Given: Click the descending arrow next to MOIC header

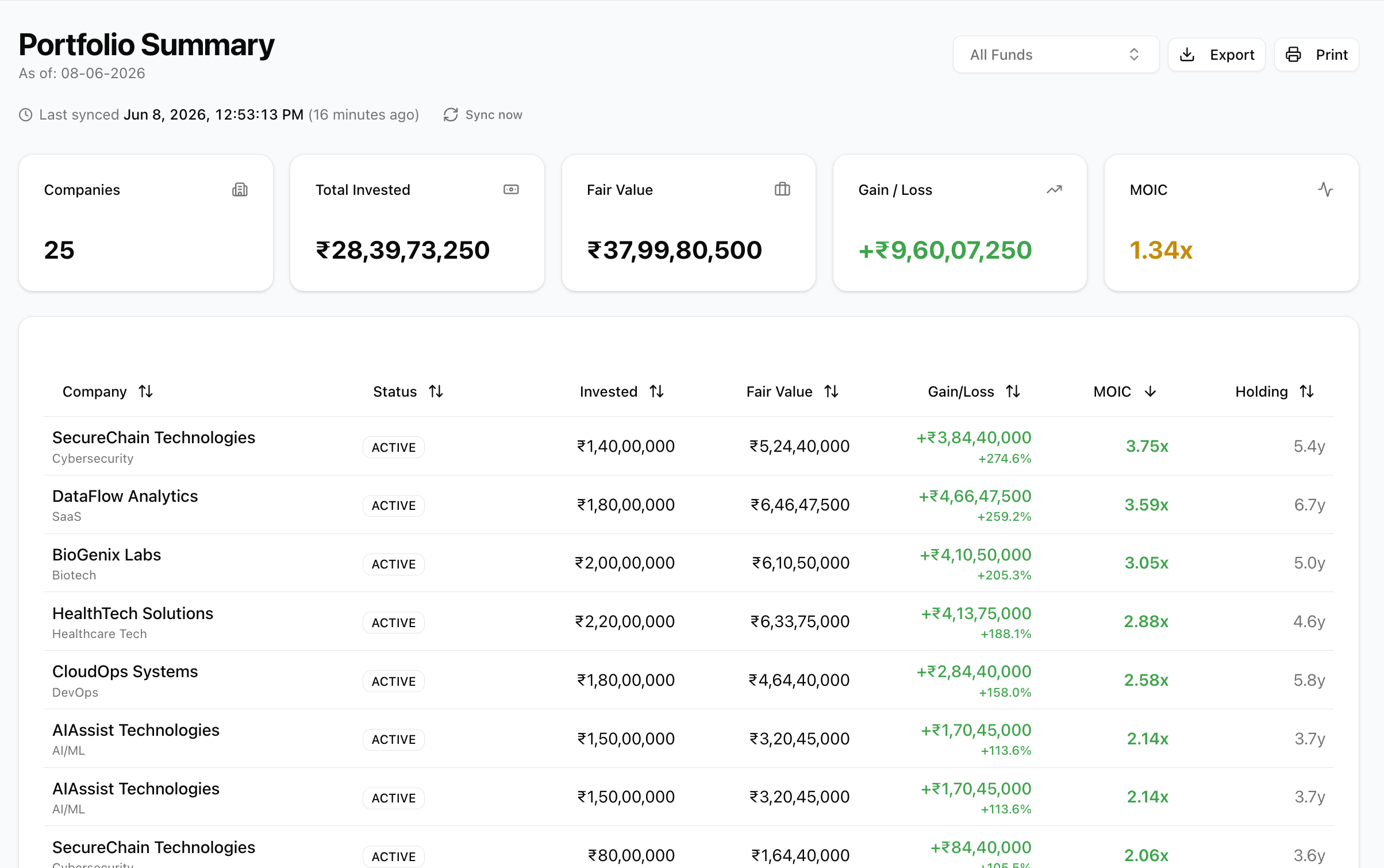Looking at the screenshot, I should point(1150,391).
